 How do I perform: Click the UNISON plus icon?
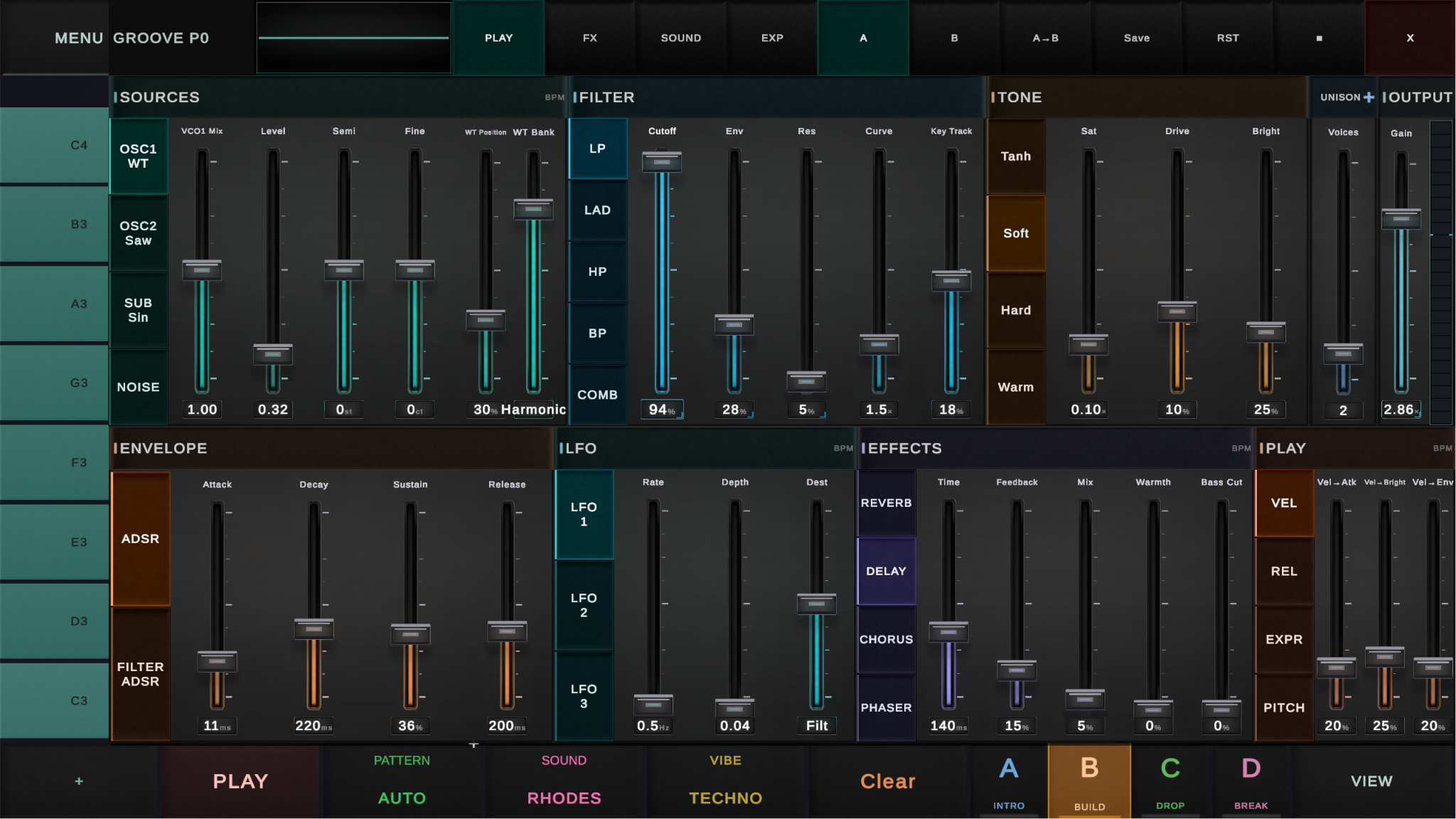pos(1369,97)
